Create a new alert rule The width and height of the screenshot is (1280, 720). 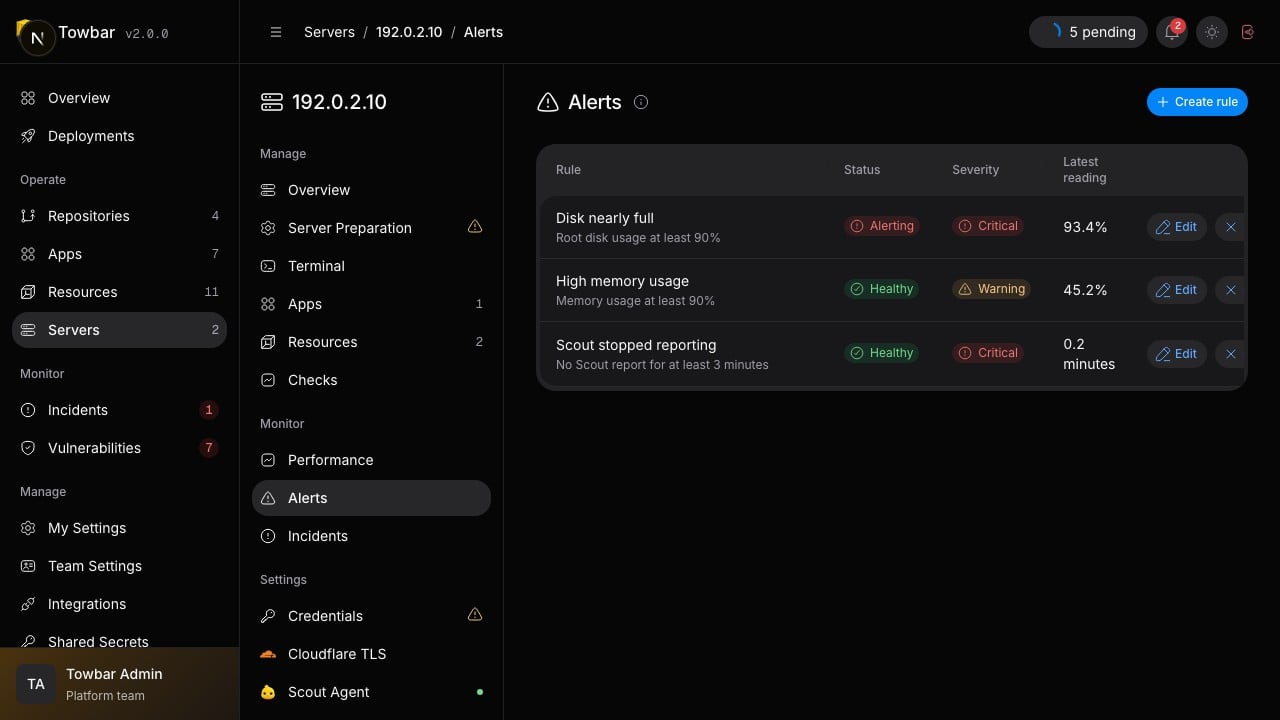coord(1197,102)
